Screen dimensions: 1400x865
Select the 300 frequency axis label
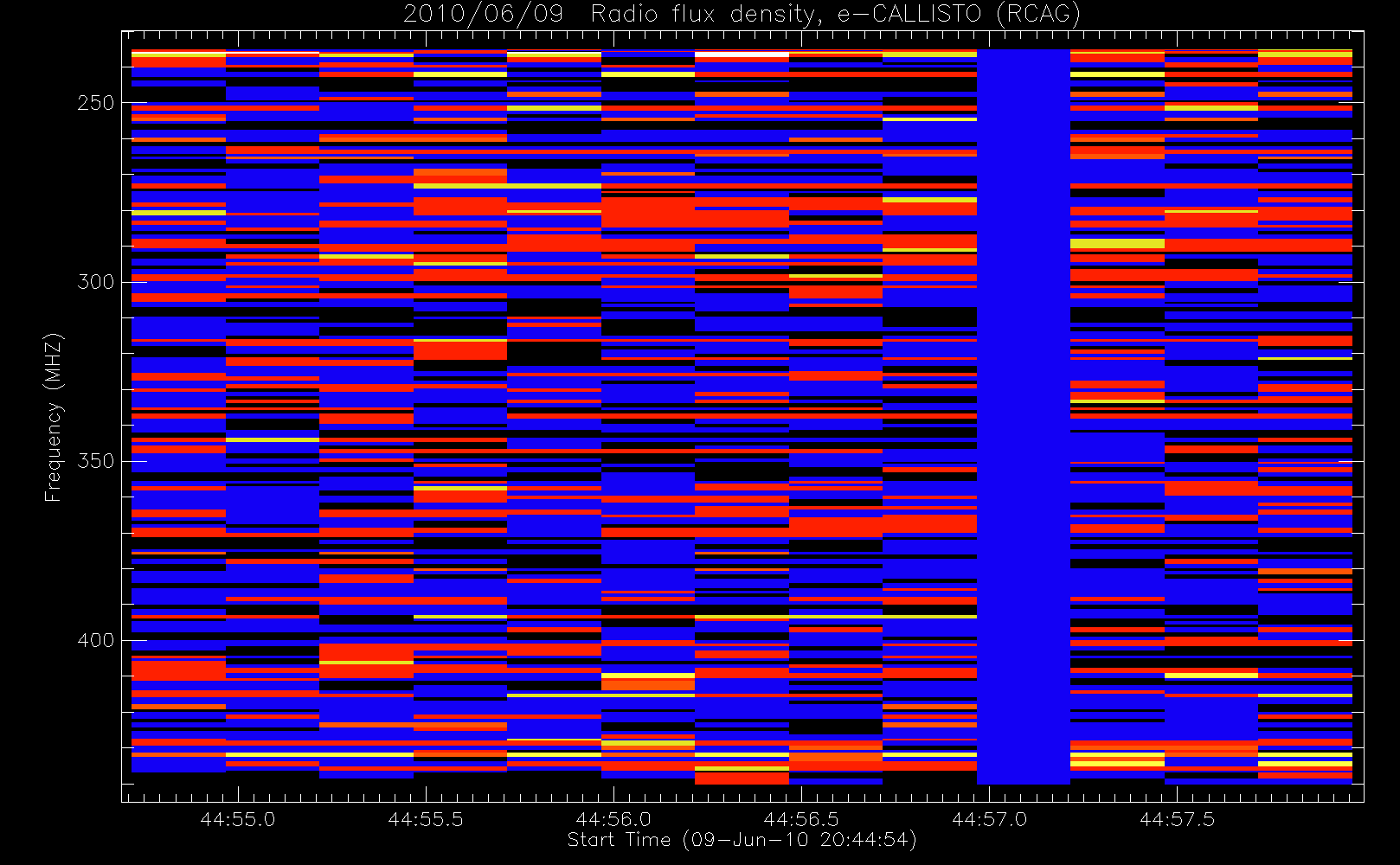[95, 282]
